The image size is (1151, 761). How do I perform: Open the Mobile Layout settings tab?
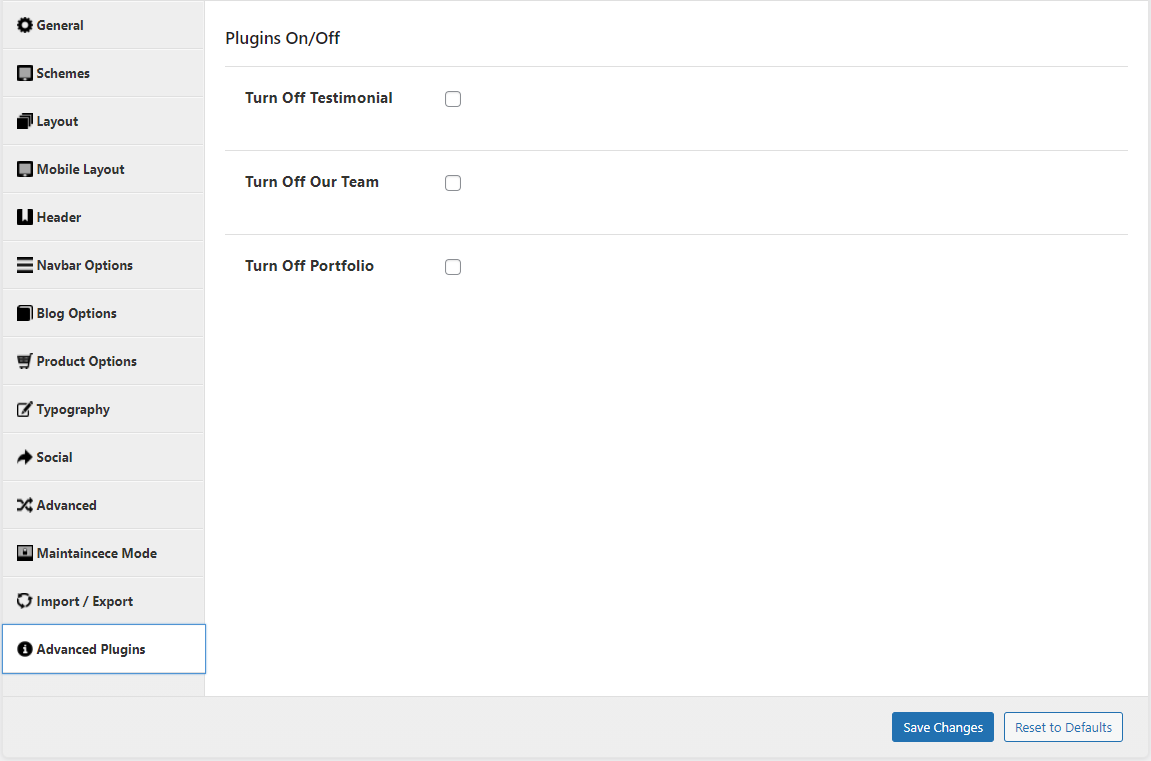[81, 169]
